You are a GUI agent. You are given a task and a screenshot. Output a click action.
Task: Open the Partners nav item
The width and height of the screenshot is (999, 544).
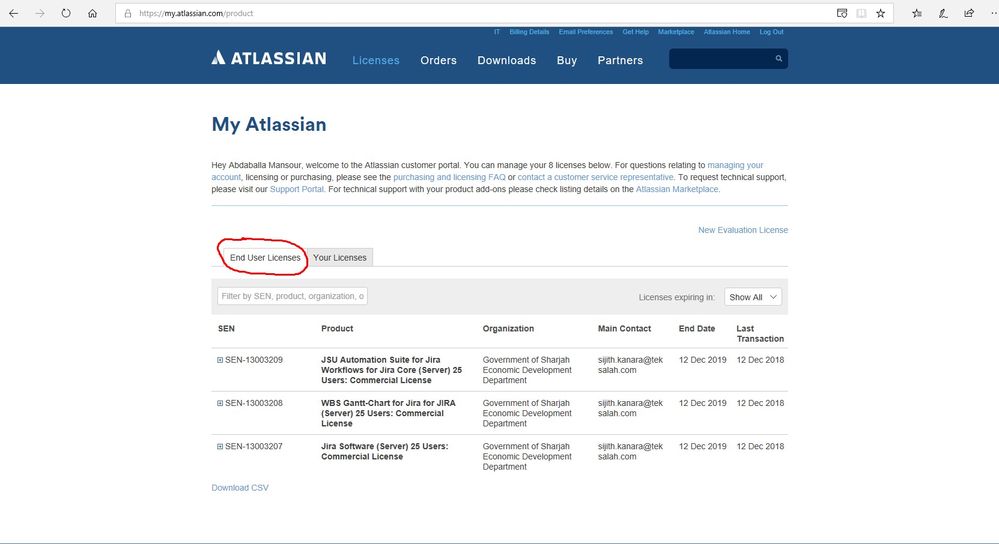tap(620, 61)
